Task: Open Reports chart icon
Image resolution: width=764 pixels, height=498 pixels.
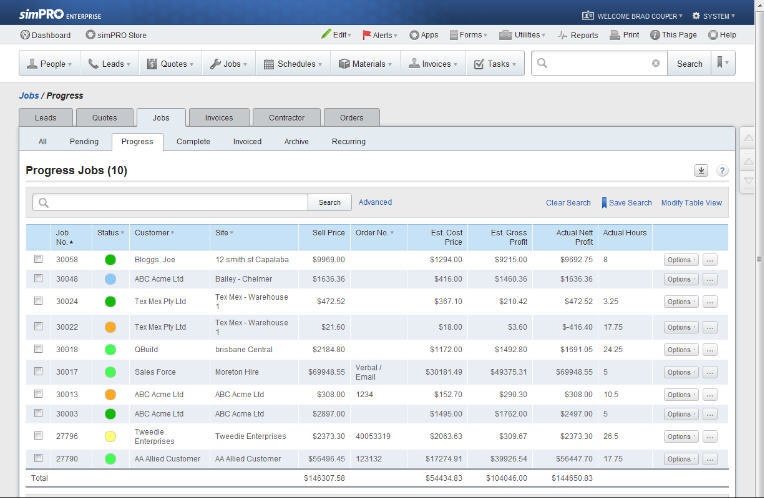Action: (562, 35)
